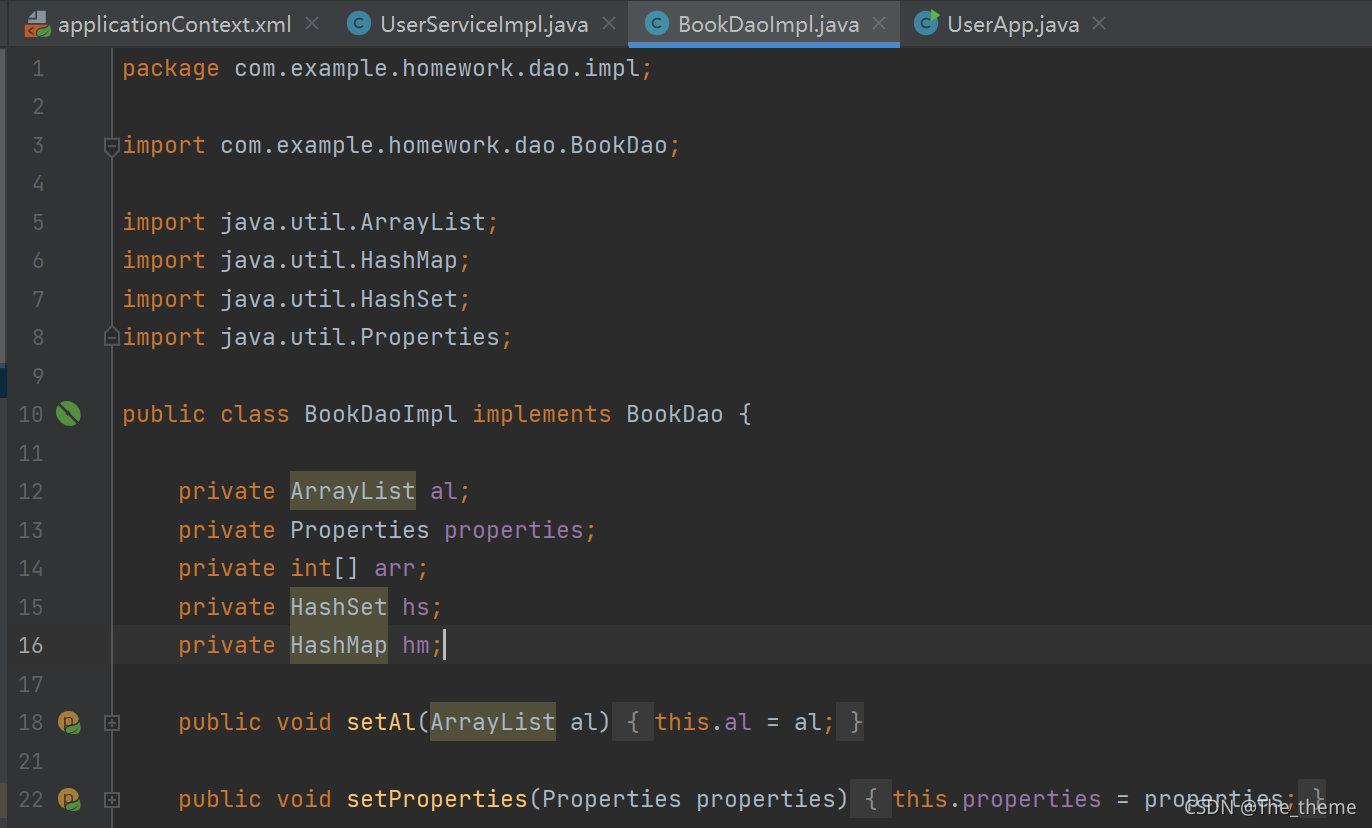Click the int[] arr field declaration
Image resolution: width=1372 pixels, height=828 pixels.
(x=303, y=568)
